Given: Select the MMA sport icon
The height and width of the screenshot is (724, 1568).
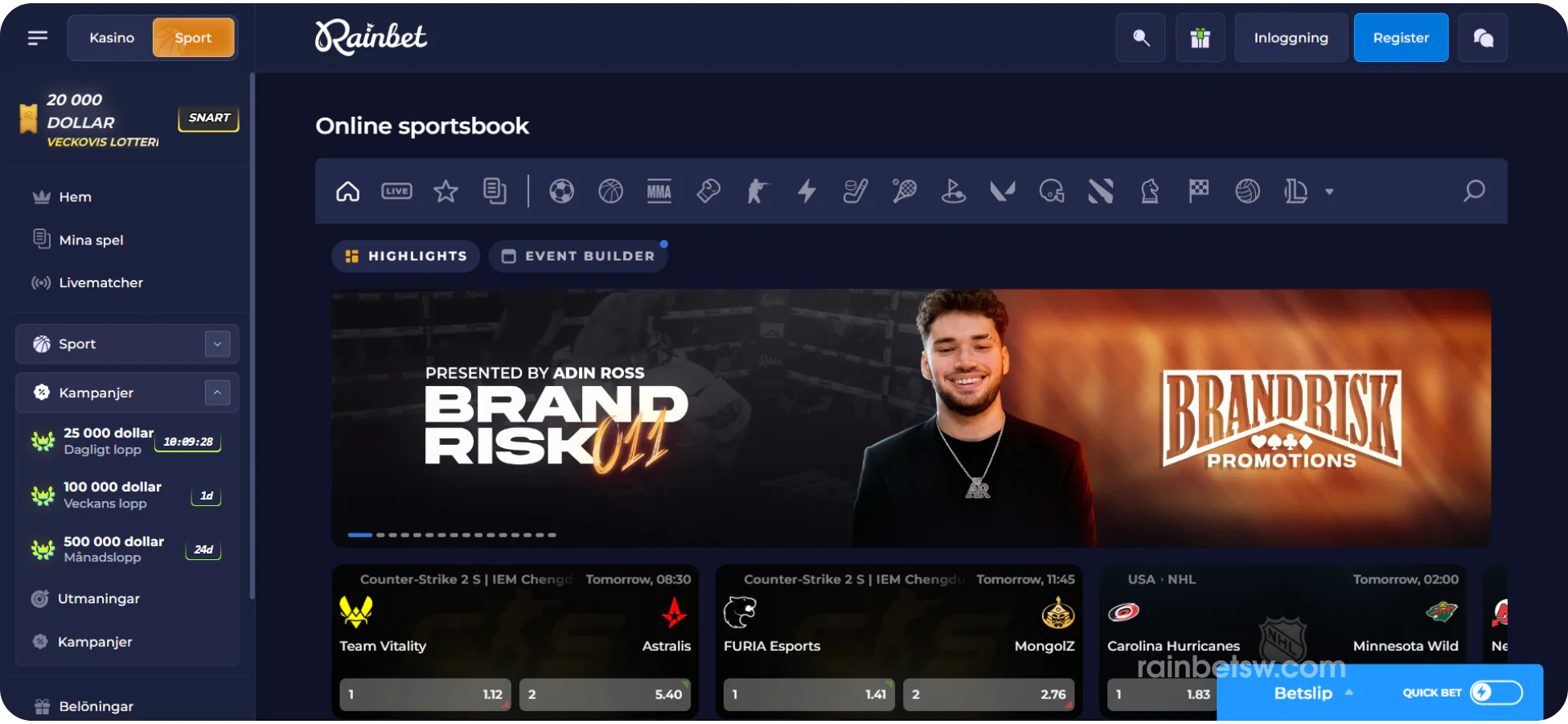Looking at the screenshot, I should pyautogui.click(x=659, y=191).
